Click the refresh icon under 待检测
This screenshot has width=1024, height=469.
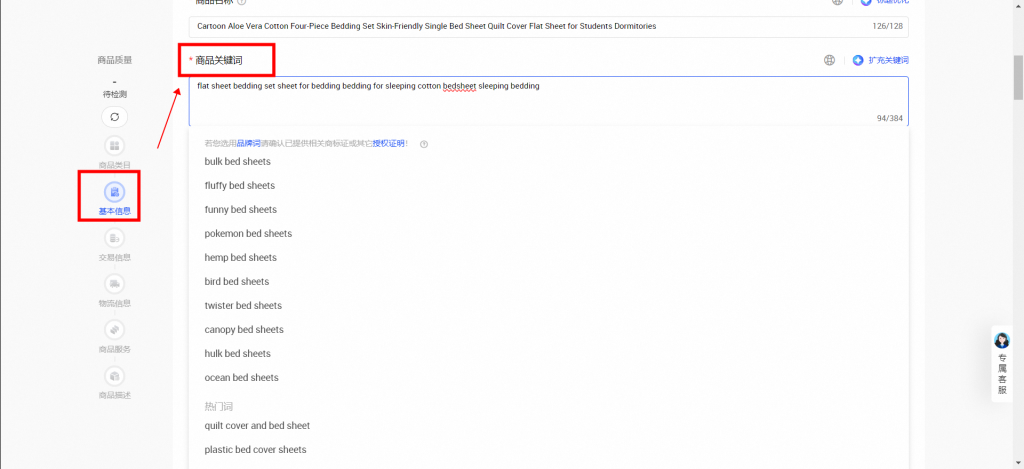point(114,117)
